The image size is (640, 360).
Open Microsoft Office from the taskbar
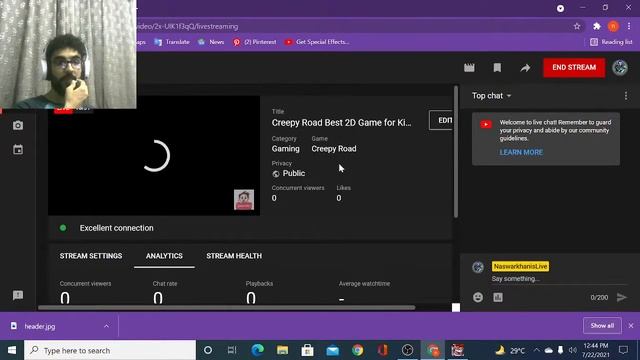[382, 350]
